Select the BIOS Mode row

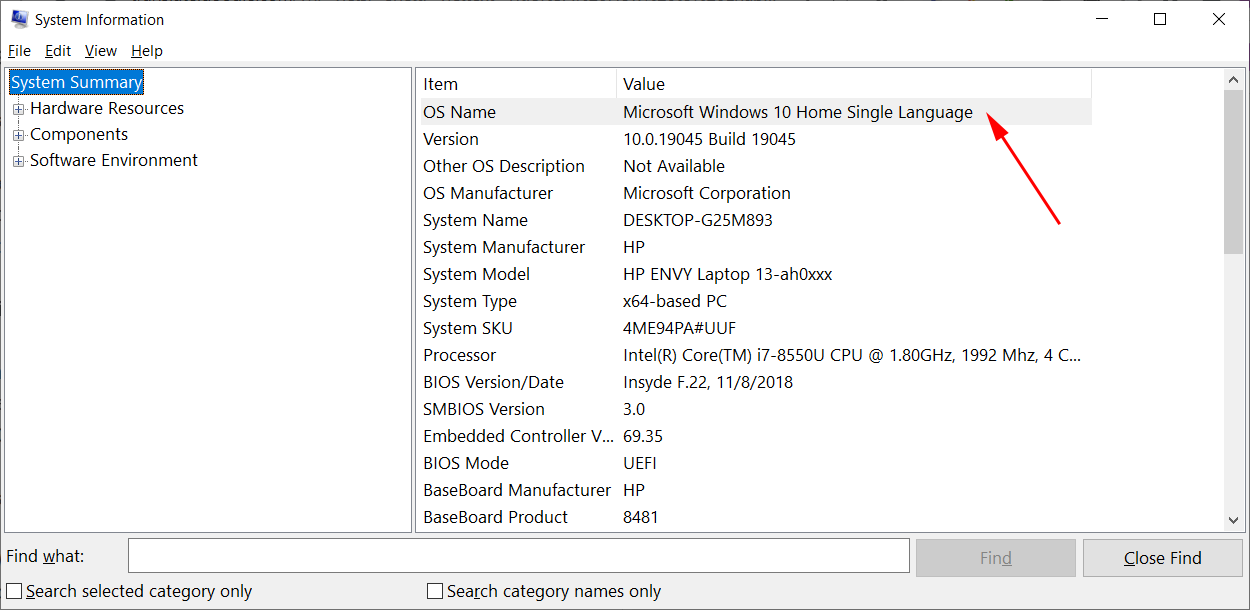tap(755, 463)
